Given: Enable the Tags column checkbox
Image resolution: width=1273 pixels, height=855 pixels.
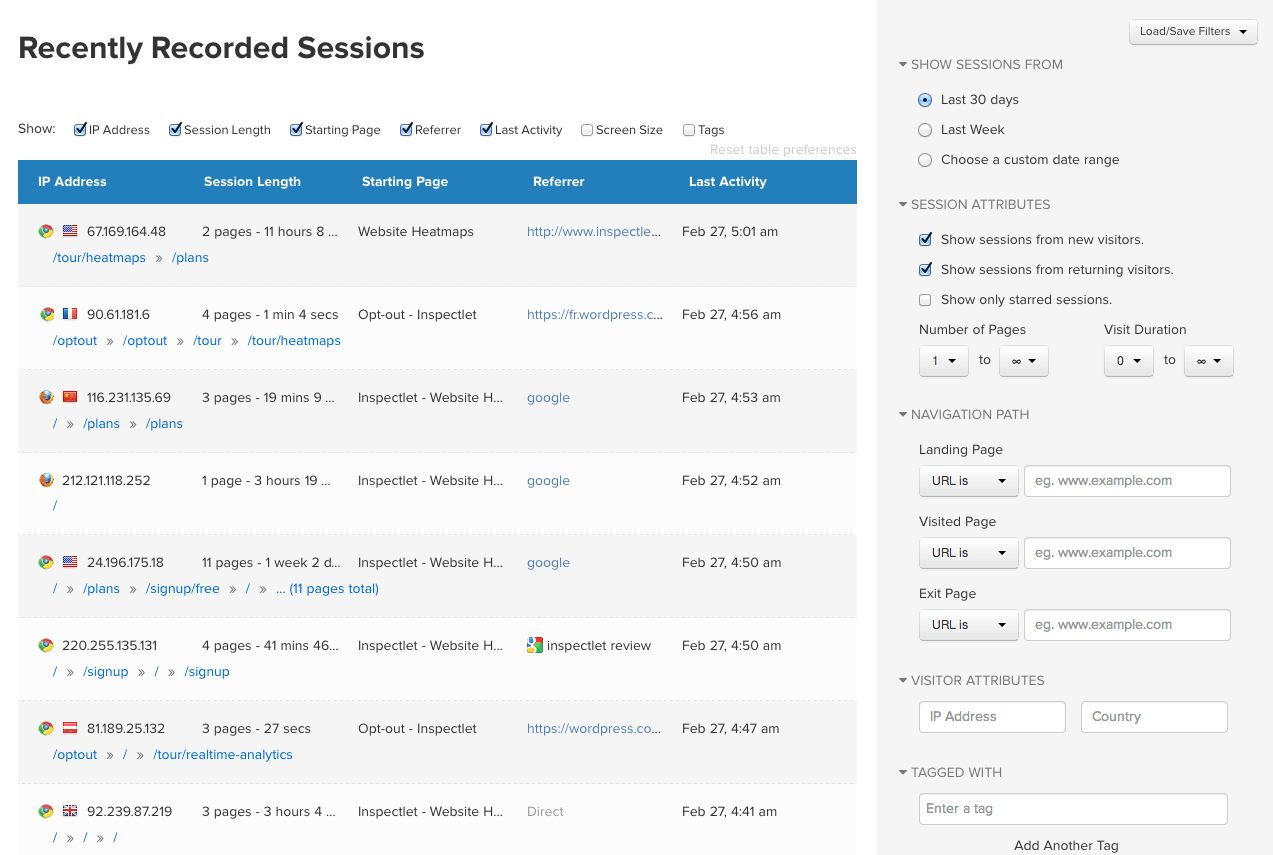Looking at the screenshot, I should [688, 129].
